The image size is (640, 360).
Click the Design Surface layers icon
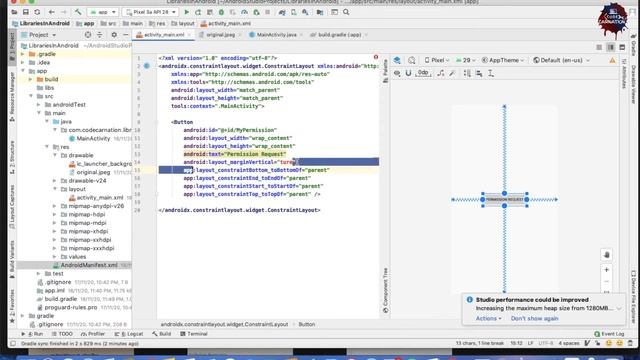click(397, 60)
